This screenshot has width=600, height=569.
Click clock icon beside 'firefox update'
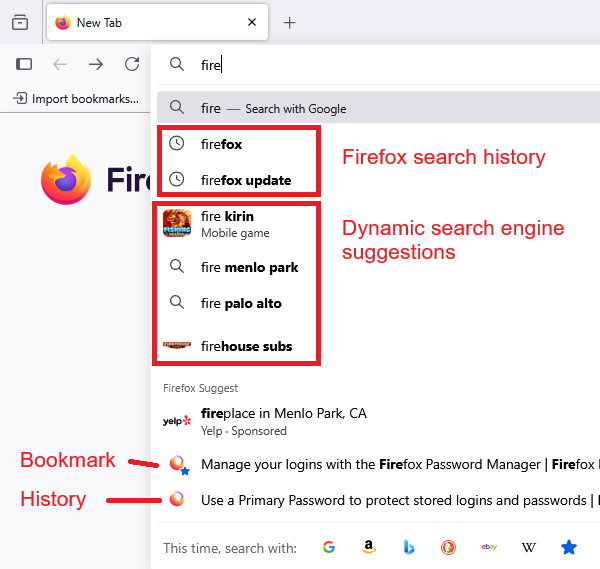click(x=177, y=179)
